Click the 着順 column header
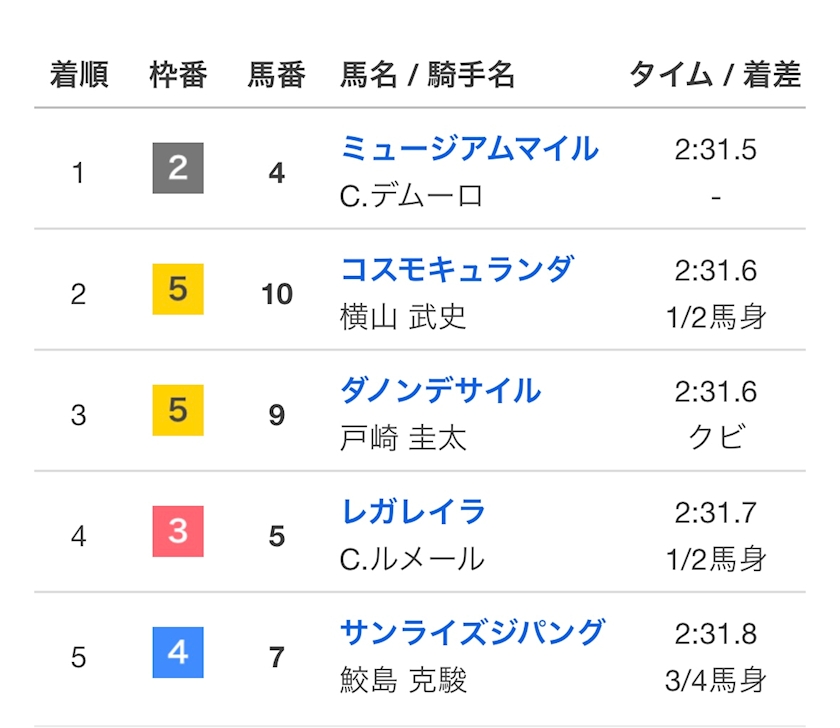 79,75
